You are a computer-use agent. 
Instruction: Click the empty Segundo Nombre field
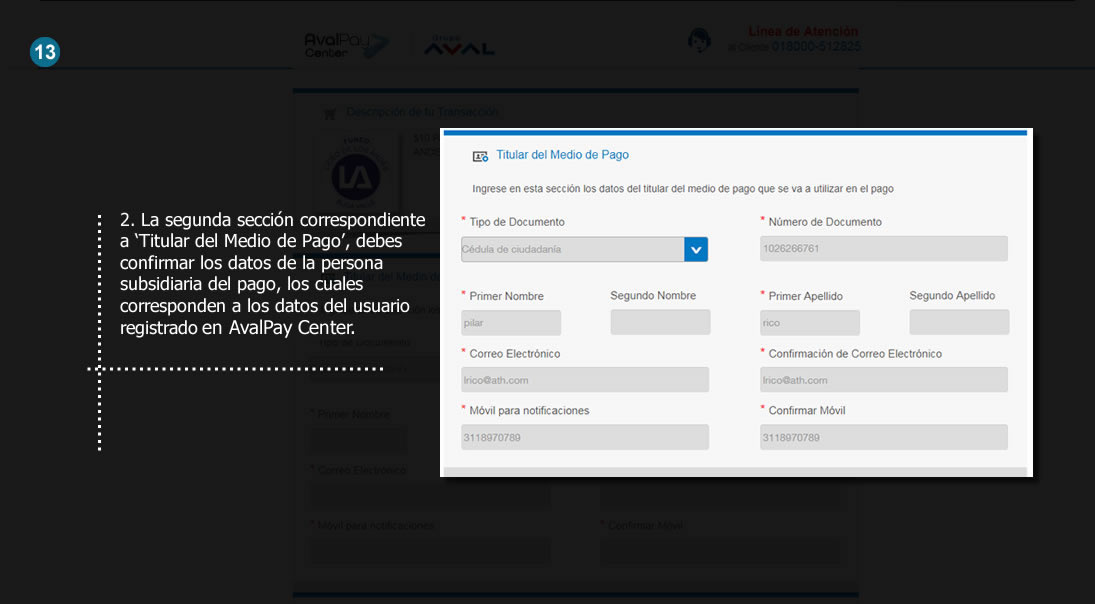coord(660,322)
